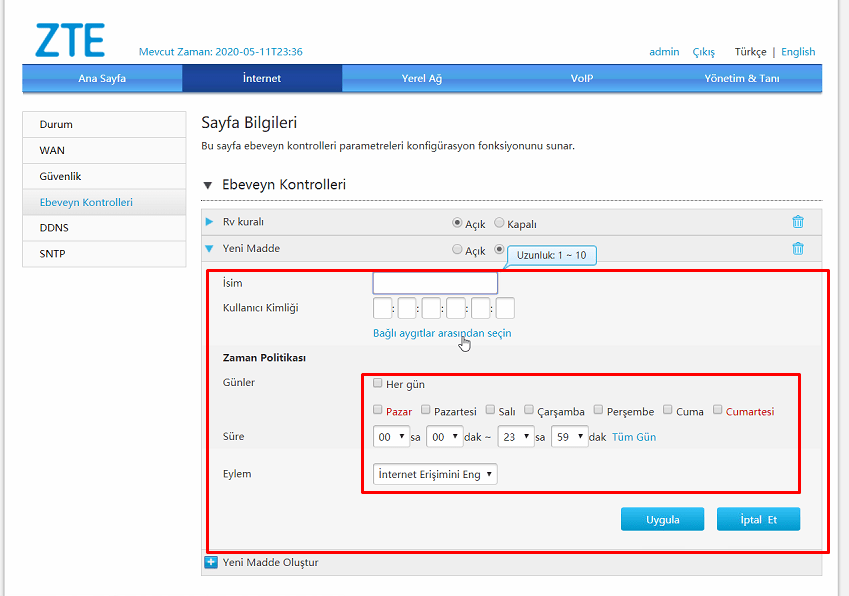
Task: Open the Ana Sayfa tab
Action: 102,78
